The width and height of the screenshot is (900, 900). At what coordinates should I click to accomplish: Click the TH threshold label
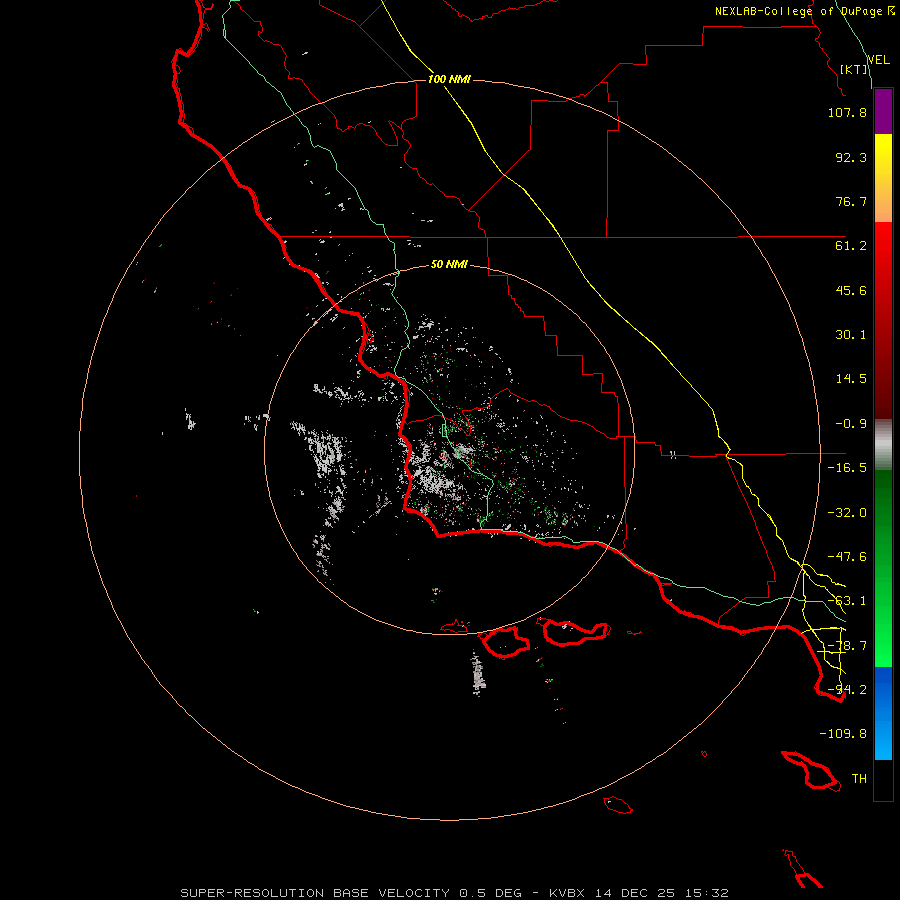(x=859, y=779)
